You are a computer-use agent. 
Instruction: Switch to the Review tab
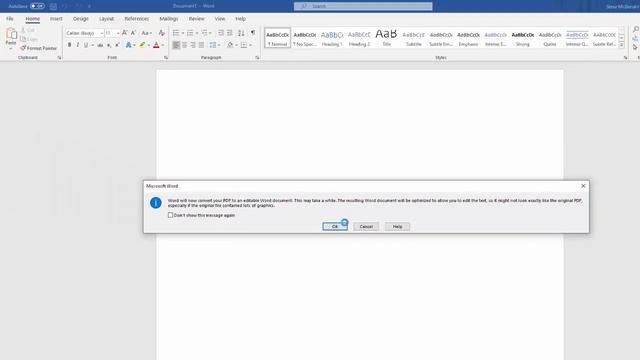(x=196, y=19)
